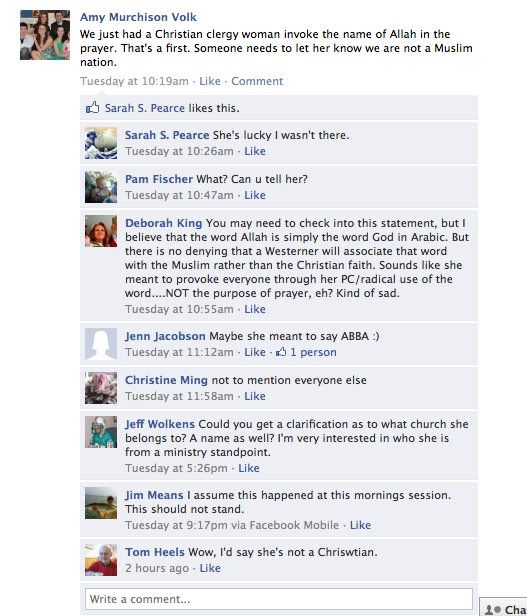The width and height of the screenshot is (527, 616).
Task: Click the Comment link under the post
Action: (257, 81)
